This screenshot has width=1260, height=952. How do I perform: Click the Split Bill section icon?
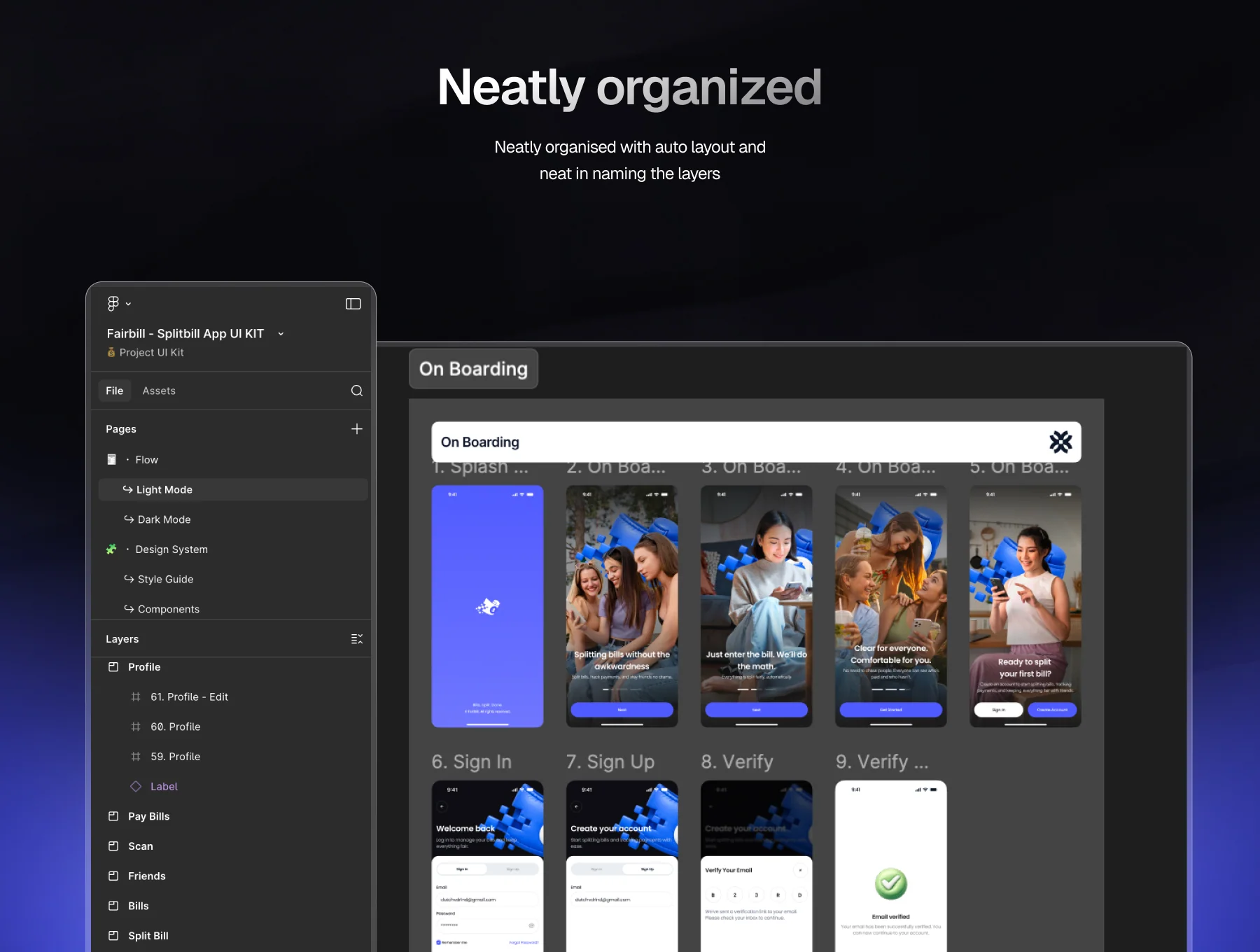(x=113, y=936)
